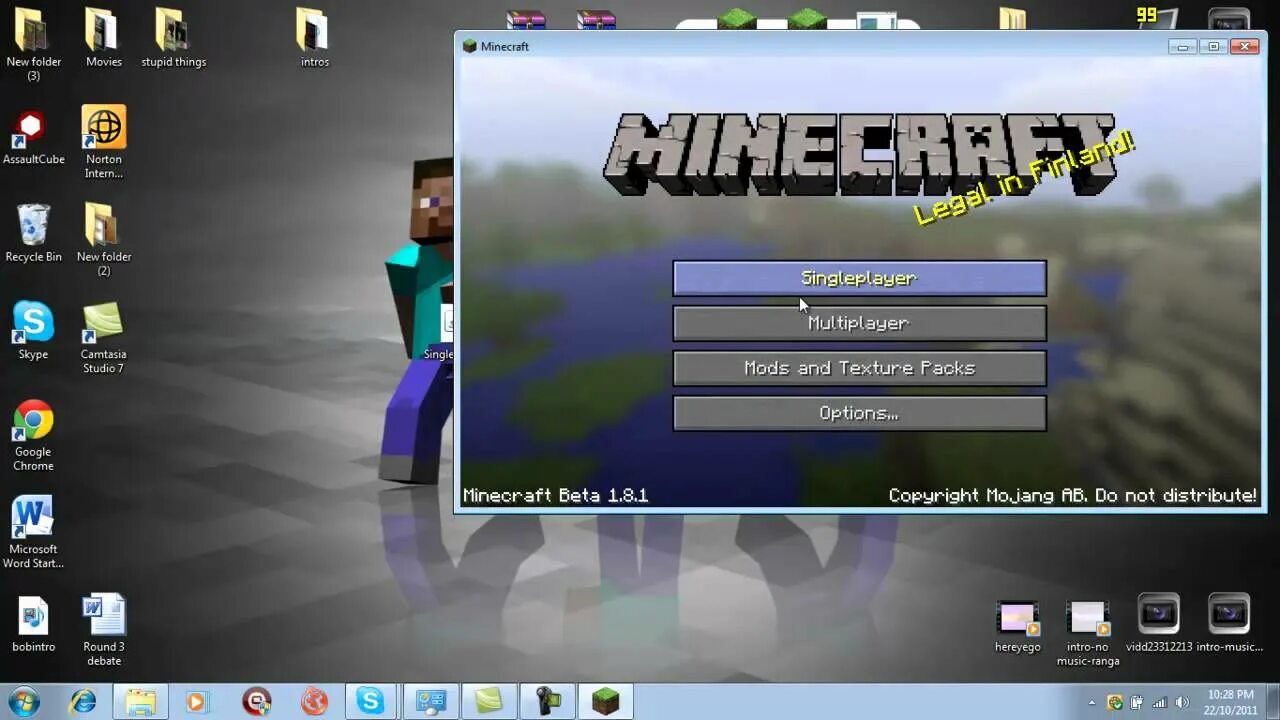Viewport: 1280px width, 720px height.
Task: Switch to Minecraft grass block taskbar item
Action: [x=605, y=702]
